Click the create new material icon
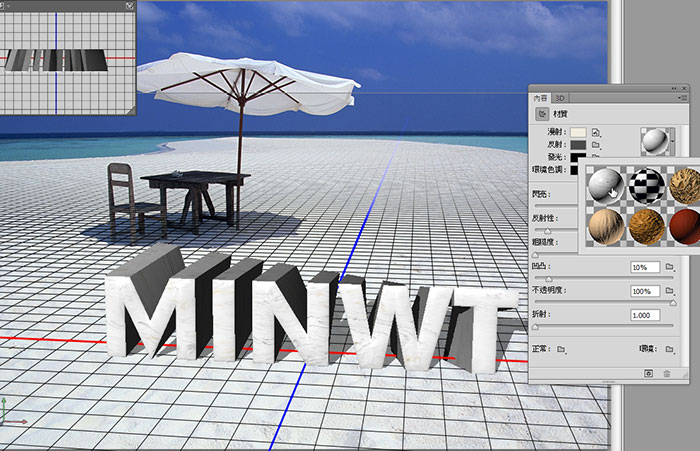 (648, 372)
